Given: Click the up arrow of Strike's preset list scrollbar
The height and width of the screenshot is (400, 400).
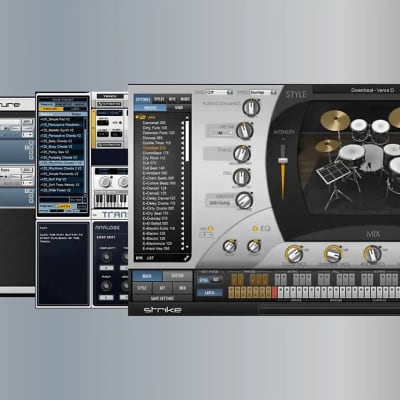Looking at the screenshot, I should [x=187, y=118].
